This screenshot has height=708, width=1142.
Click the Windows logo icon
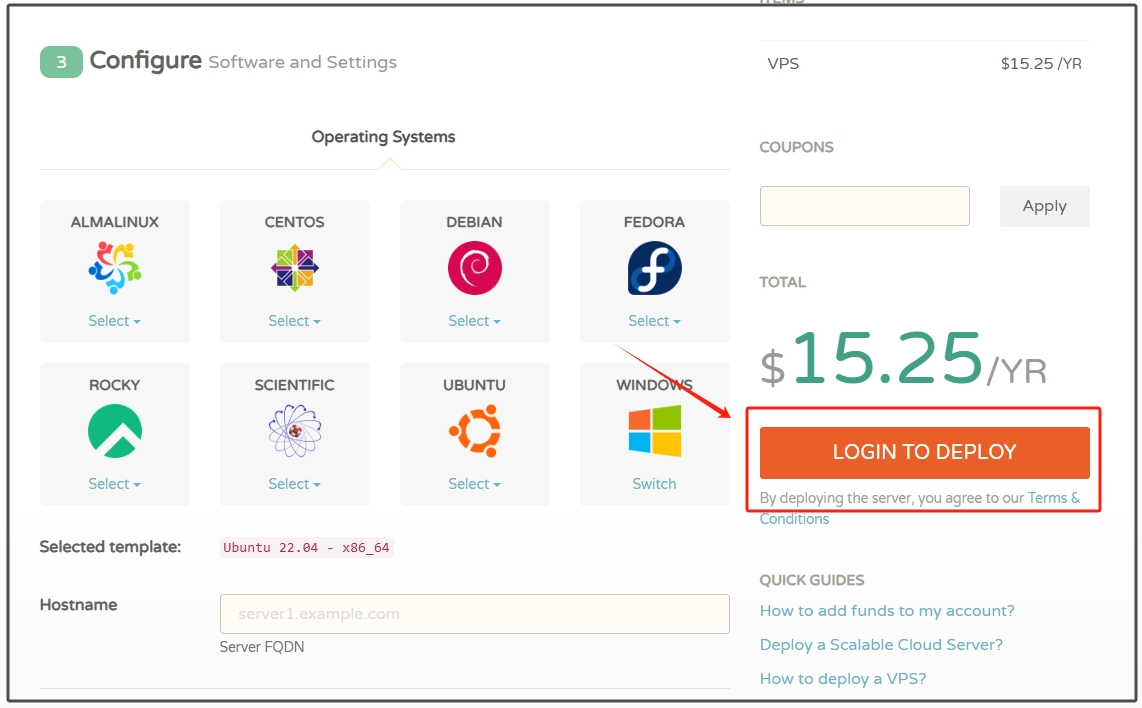coord(655,431)
